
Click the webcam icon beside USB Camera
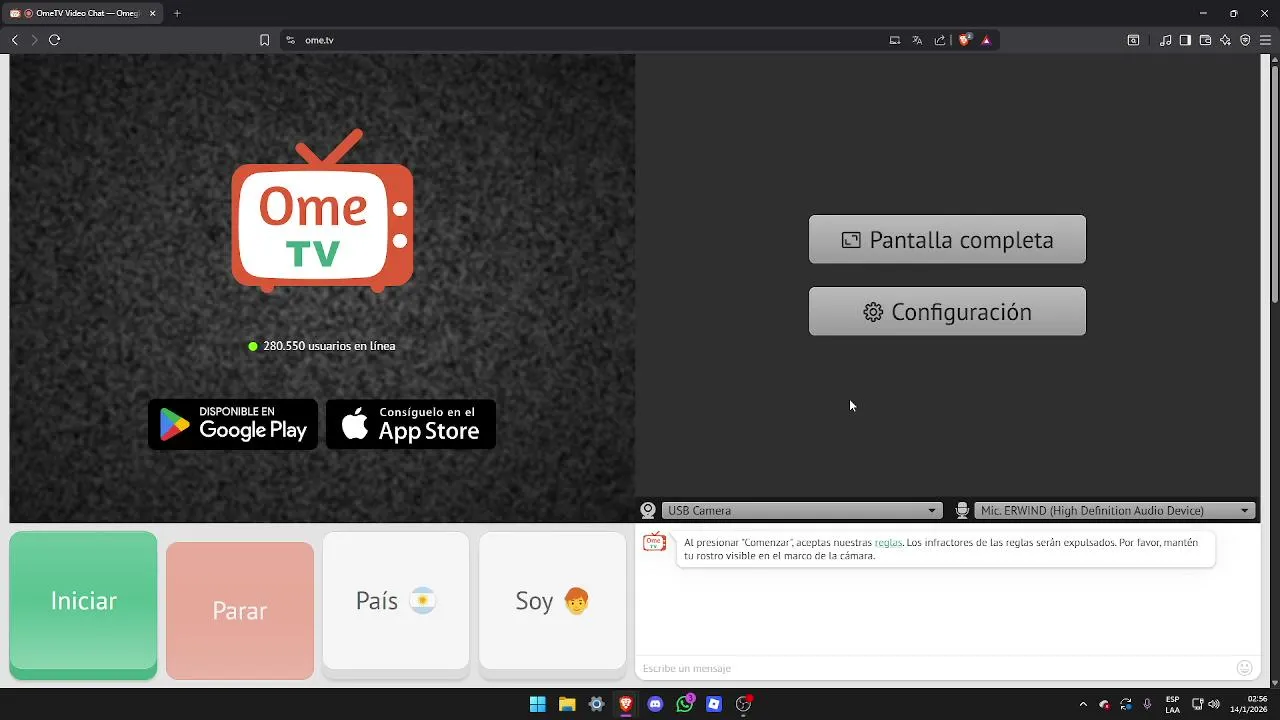click(x=648, y=510)
